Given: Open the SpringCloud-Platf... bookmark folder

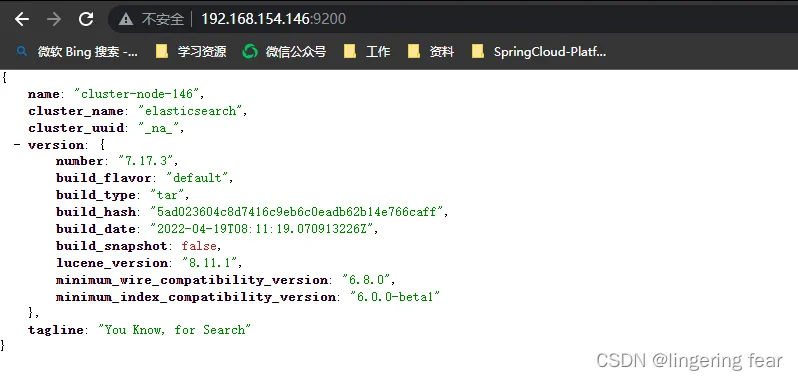Looking at the screenshot, I should [x=539, y=51].
